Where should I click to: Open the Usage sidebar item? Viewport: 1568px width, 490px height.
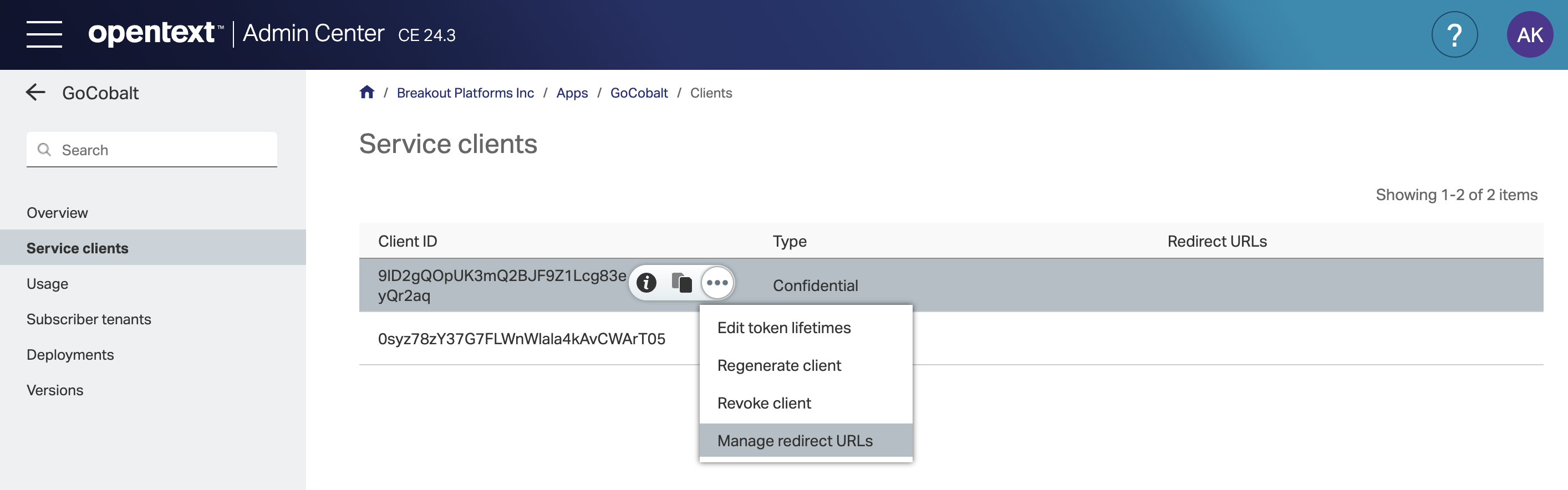tap(48, 284)
